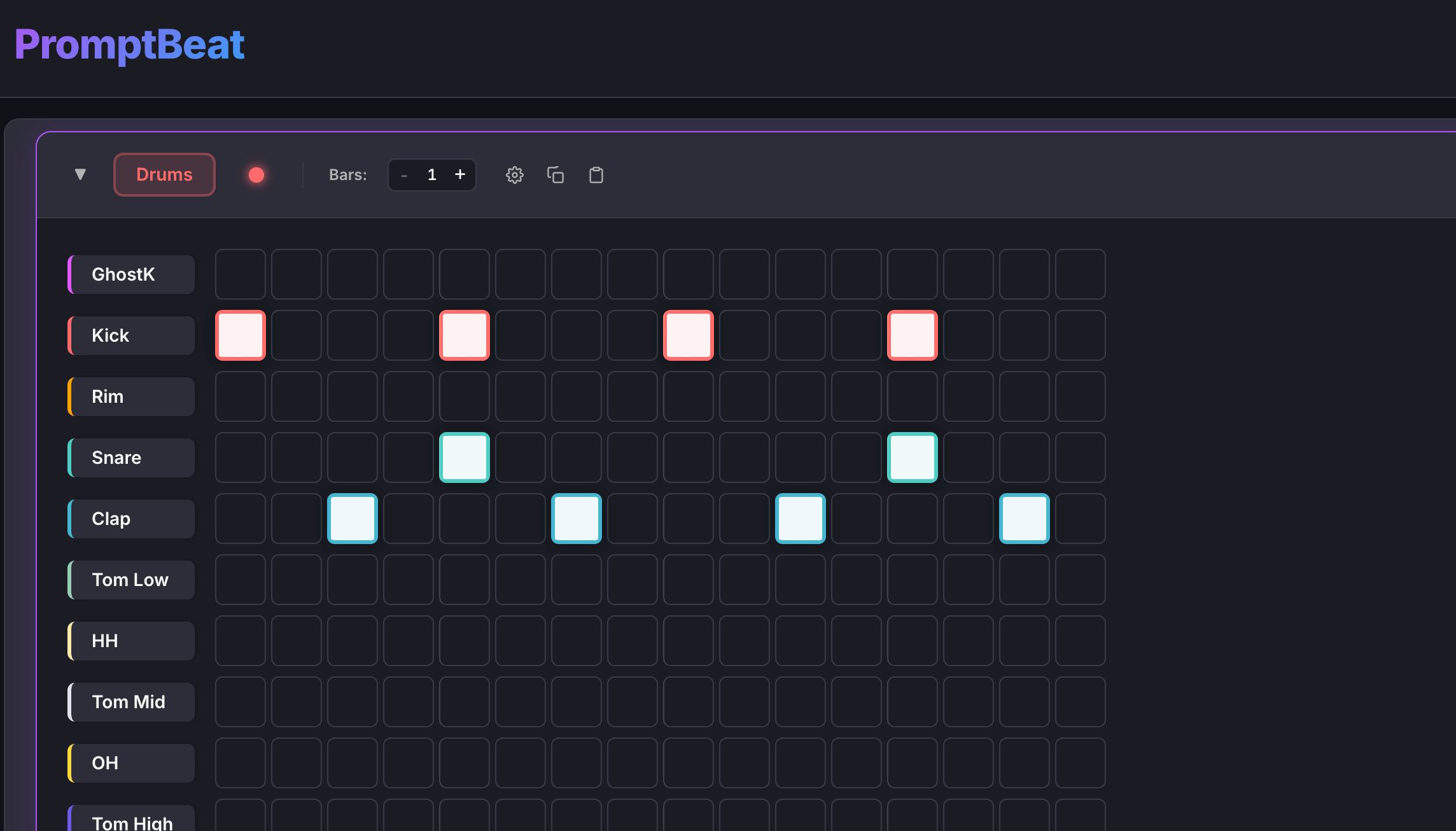The width and height of the screenshot is (1456, 831).
Task: Select the Kick instrument label
Action: [132, 335]
